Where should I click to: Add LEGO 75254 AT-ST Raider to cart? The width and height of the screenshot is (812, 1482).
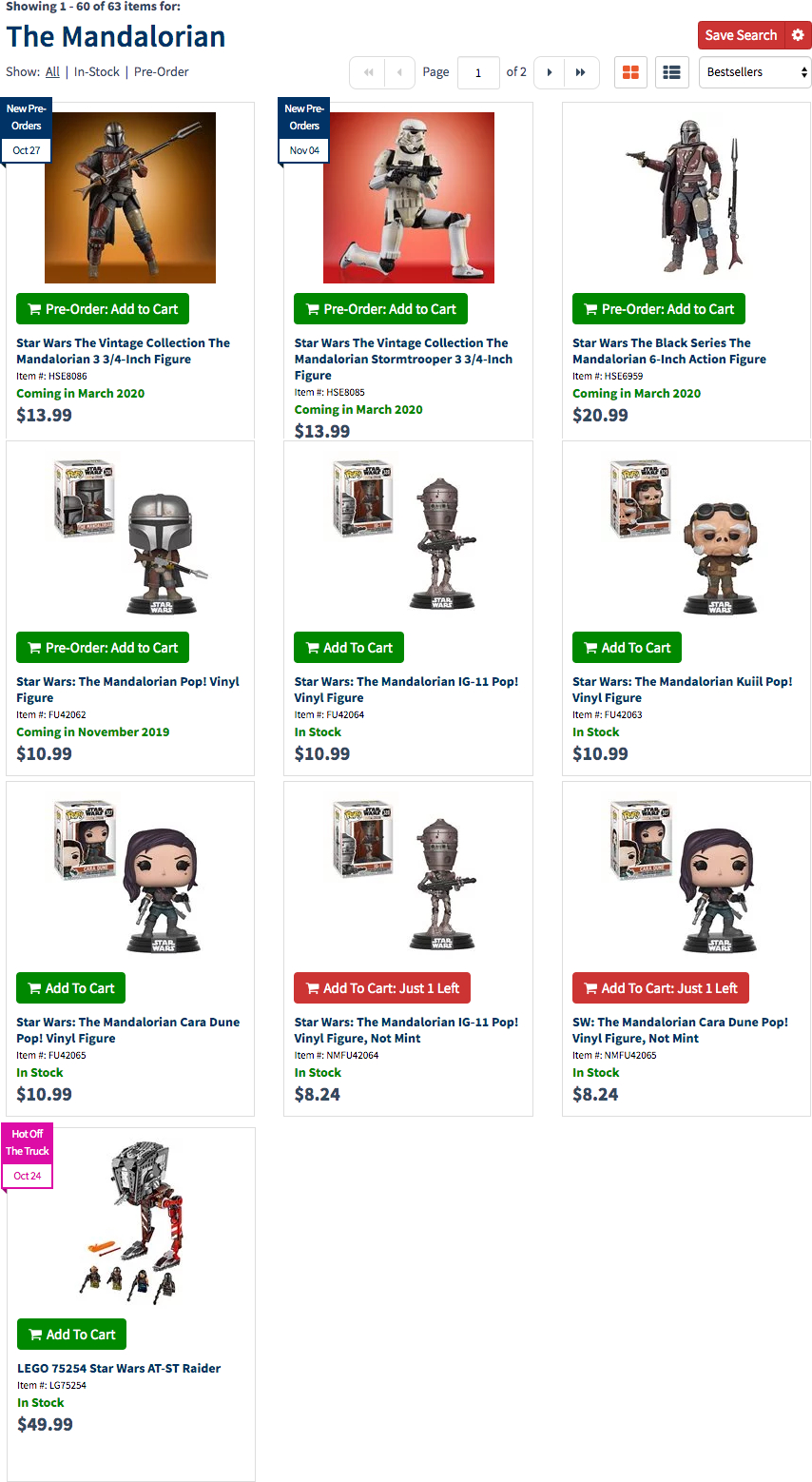coord(71,1335)
